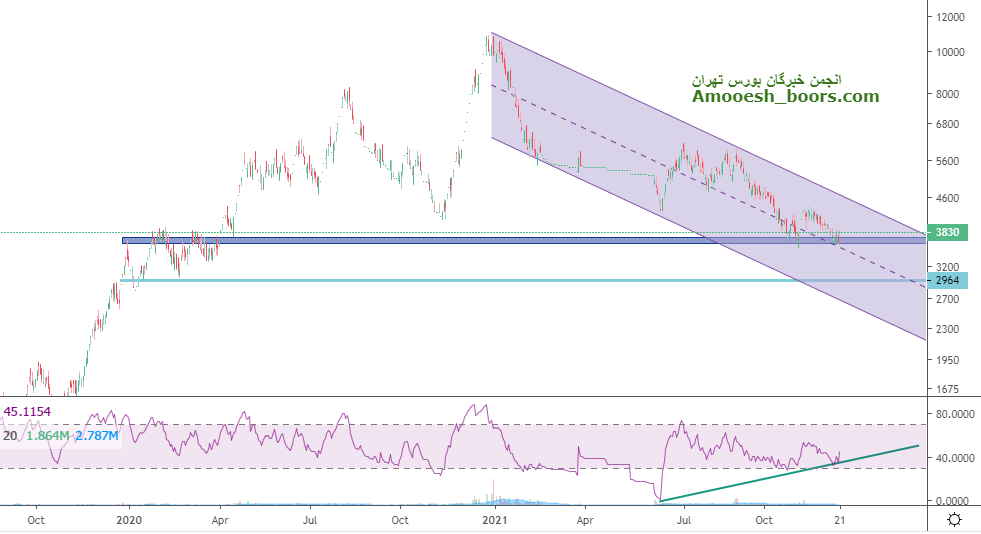Viewport: 981px width, 534px height.
Task: Click the 3830 current price label
Action: point(947,233)
